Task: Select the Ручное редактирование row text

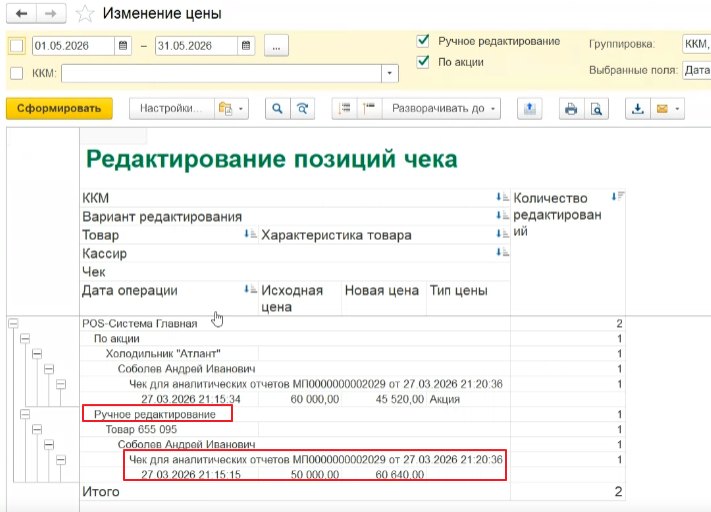Action: (155, 414)
